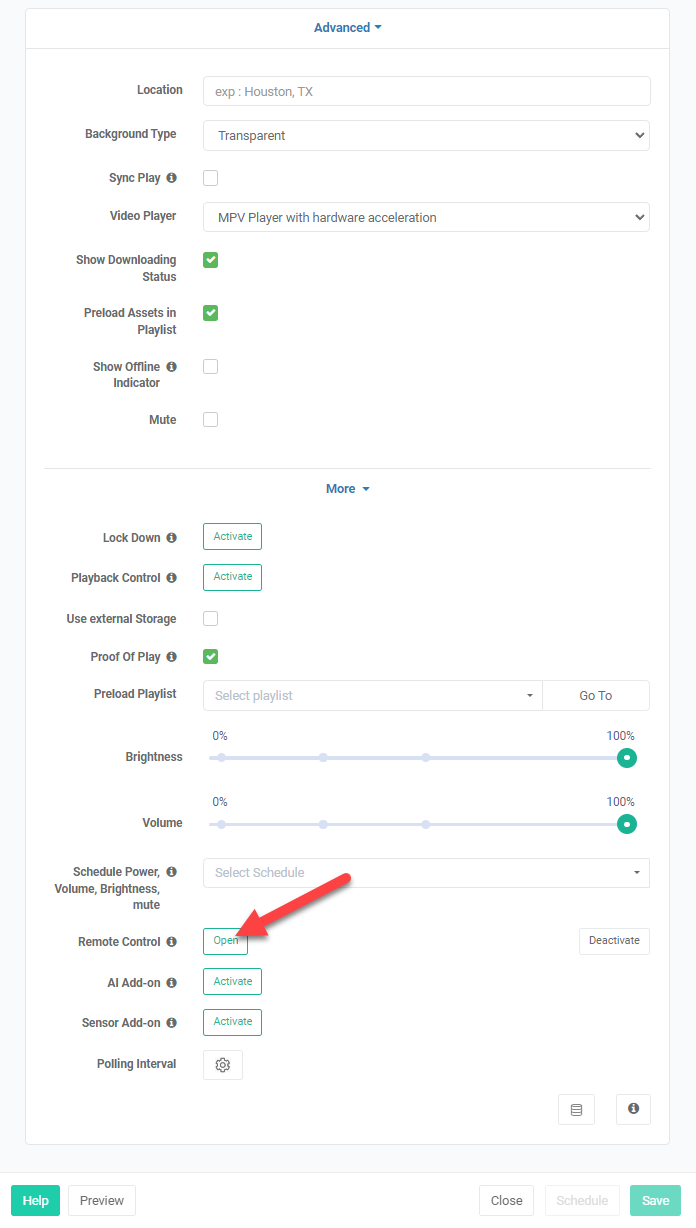Open Remote Control with the Open button

point(225,941)
